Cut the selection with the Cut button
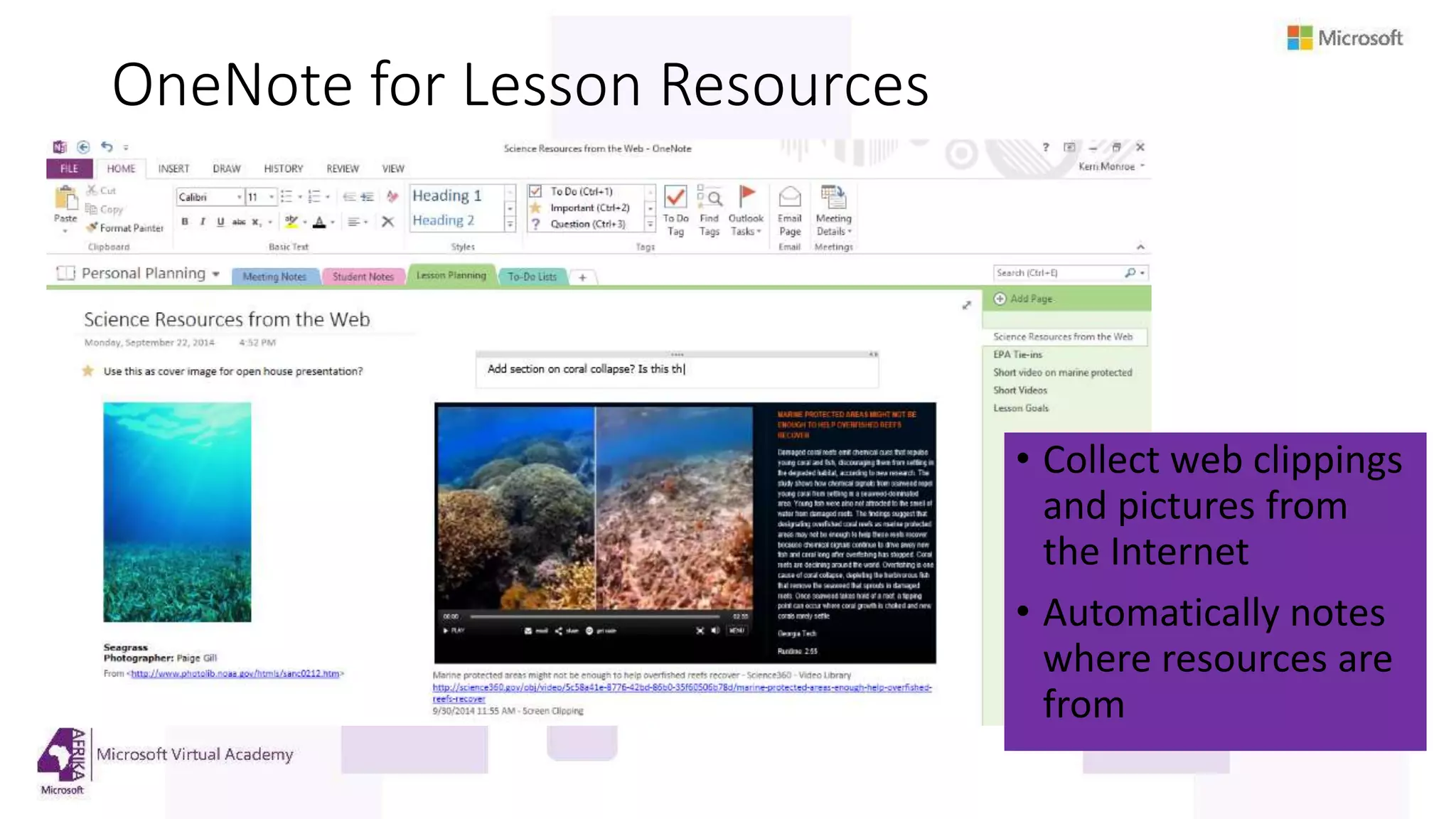Screen dimensions: 1456x819 point(101,191)
